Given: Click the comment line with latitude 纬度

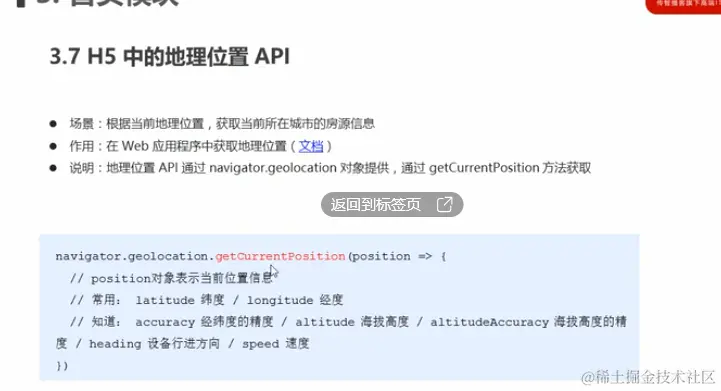Looking at the screenshot, I should 206,300.
